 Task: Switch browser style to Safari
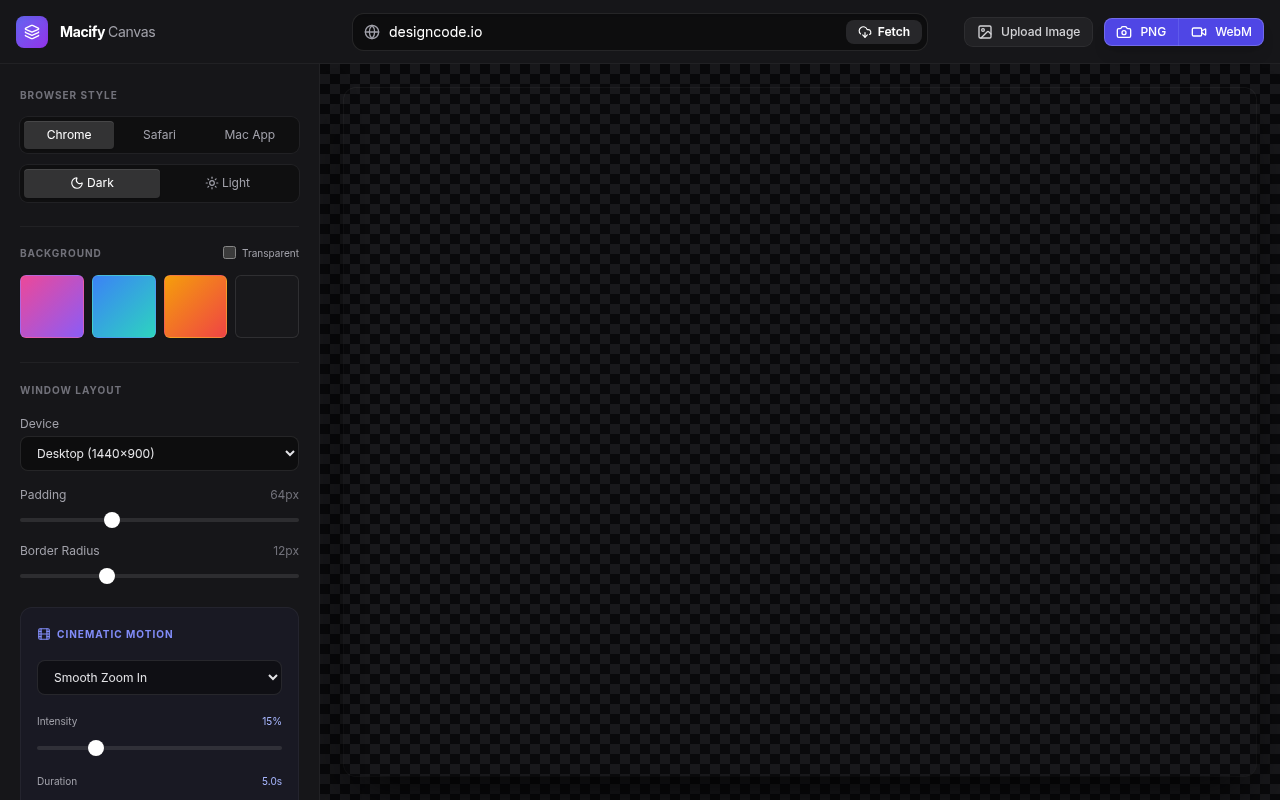[159, 135]
